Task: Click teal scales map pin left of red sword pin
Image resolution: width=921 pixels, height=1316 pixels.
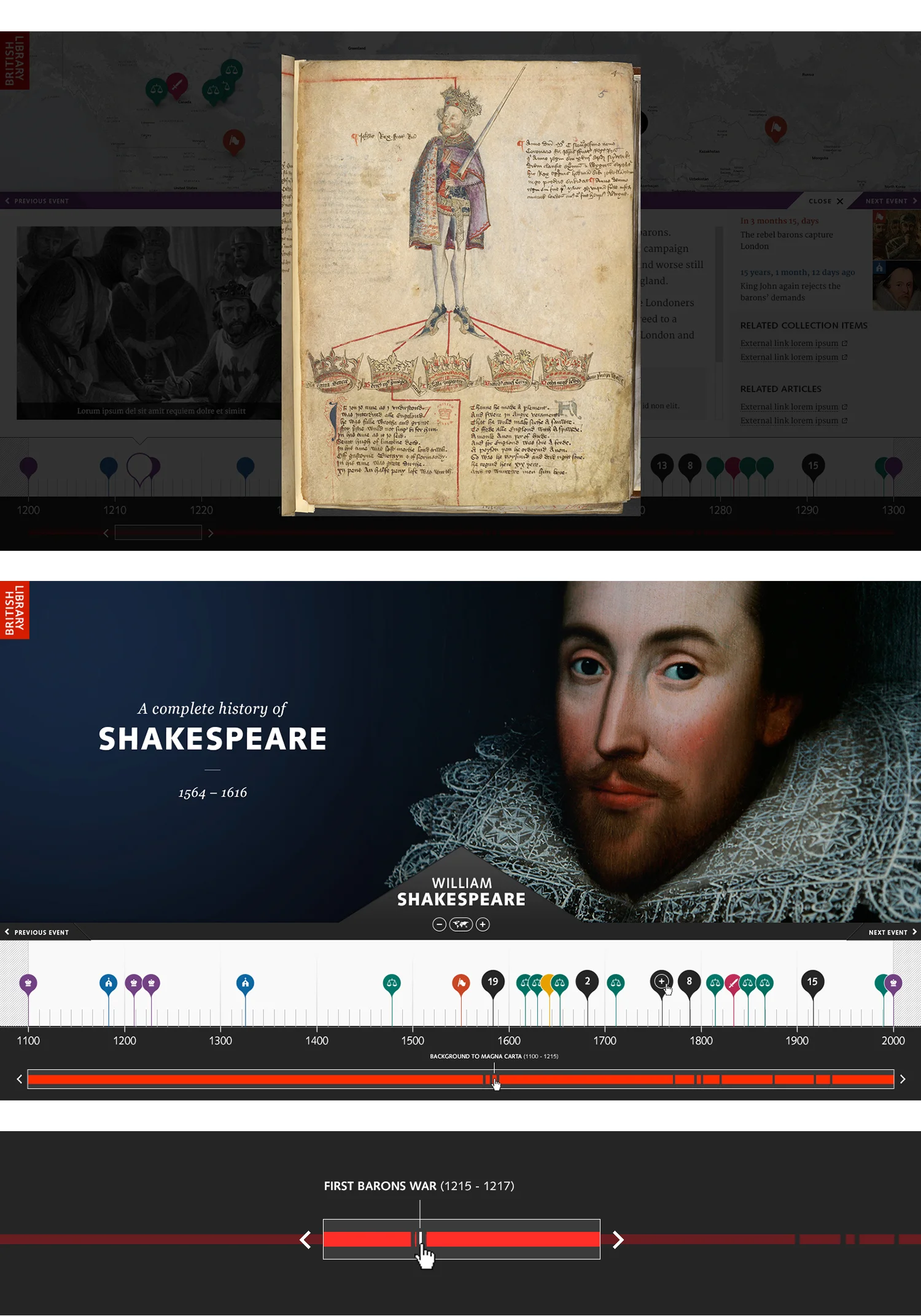Action: 157,90
